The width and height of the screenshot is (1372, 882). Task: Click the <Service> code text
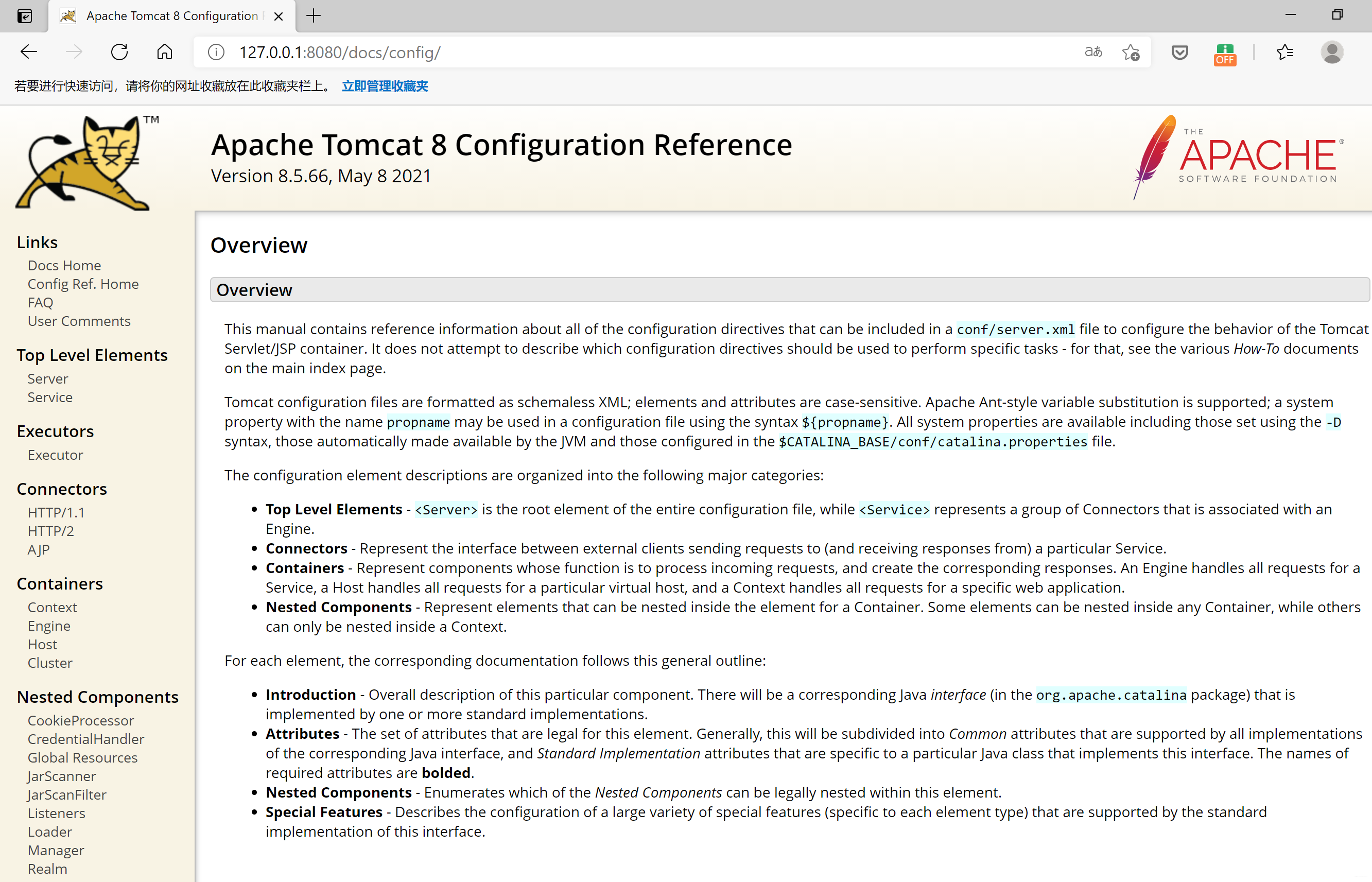coord(894,510)
